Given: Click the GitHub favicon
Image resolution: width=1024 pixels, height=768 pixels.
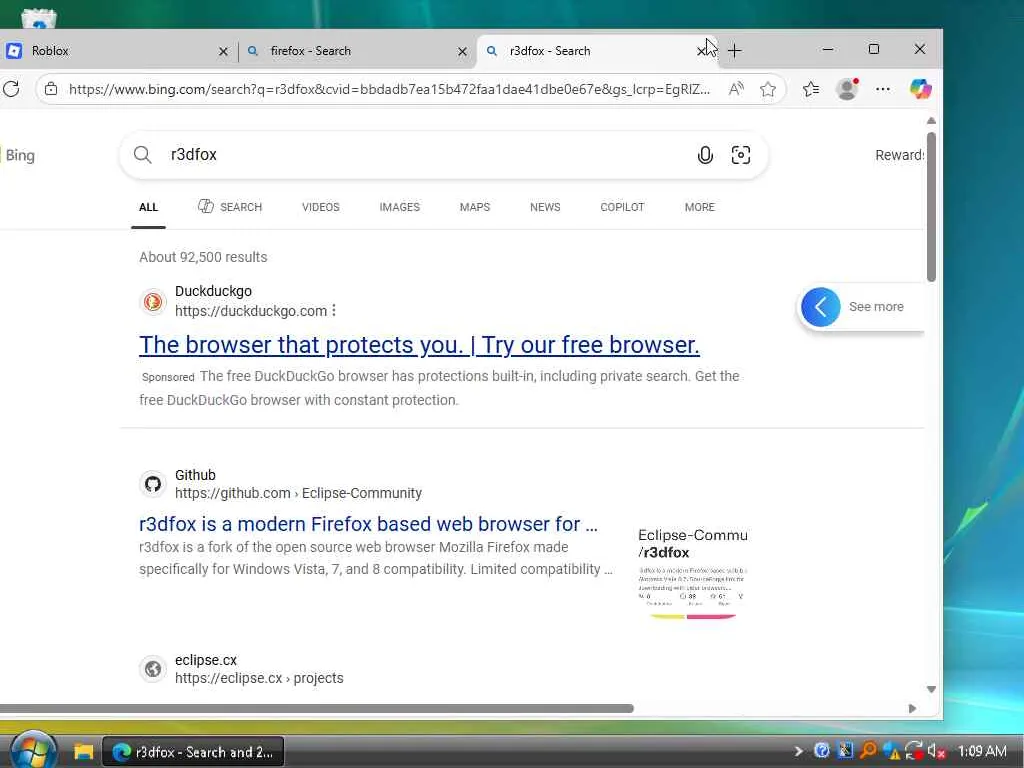Looking at the screenshot, I should tap(153, 484).
